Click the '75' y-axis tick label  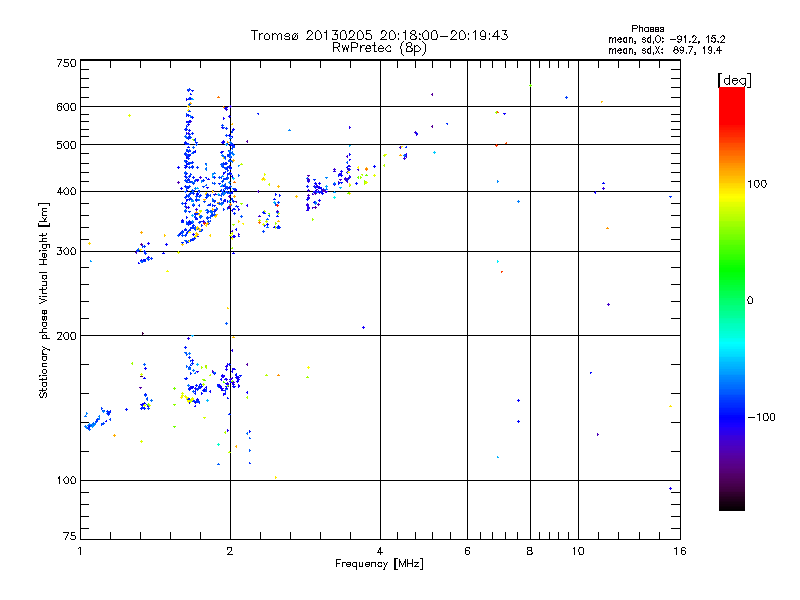pos(70,536)
